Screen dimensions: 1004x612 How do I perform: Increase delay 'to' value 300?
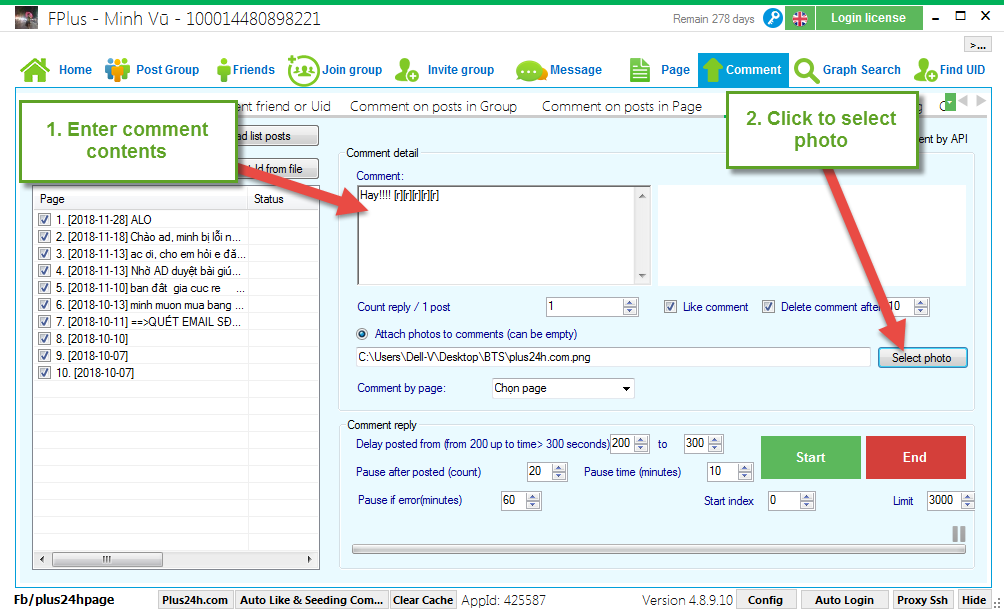click(716, 440)
